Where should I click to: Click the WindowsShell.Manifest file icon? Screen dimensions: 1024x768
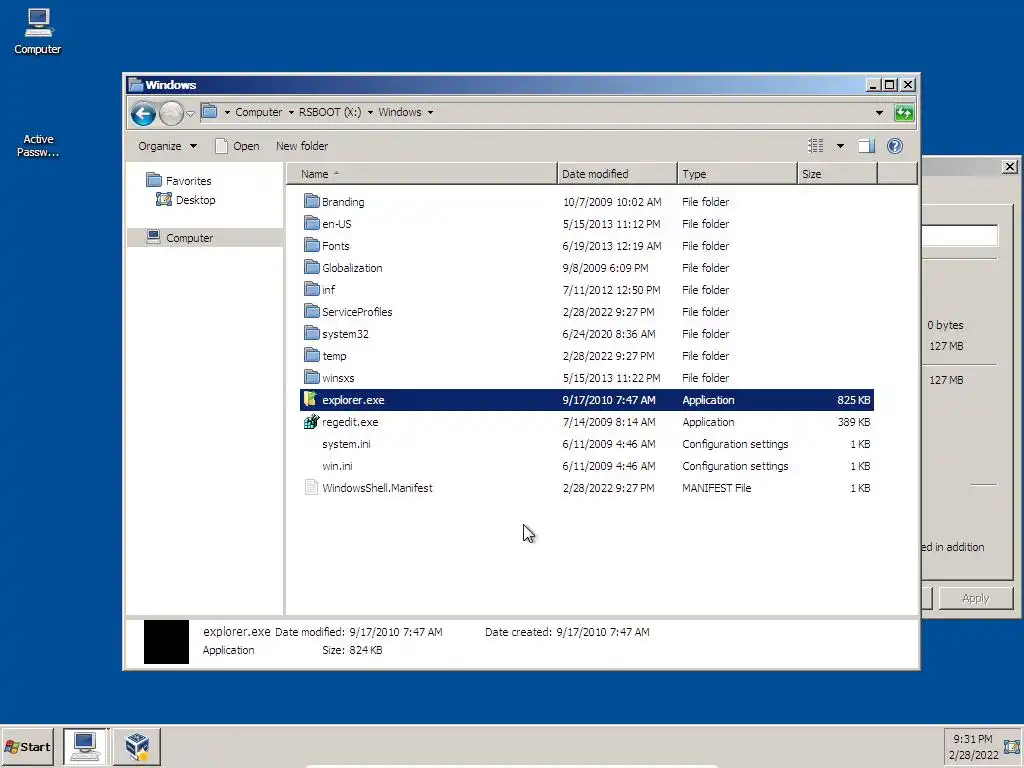311,488
